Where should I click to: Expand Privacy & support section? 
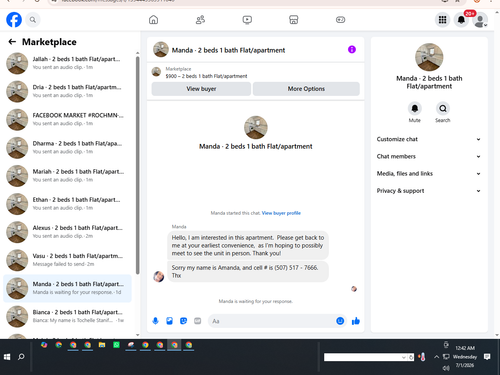click(x=429, y=191)
